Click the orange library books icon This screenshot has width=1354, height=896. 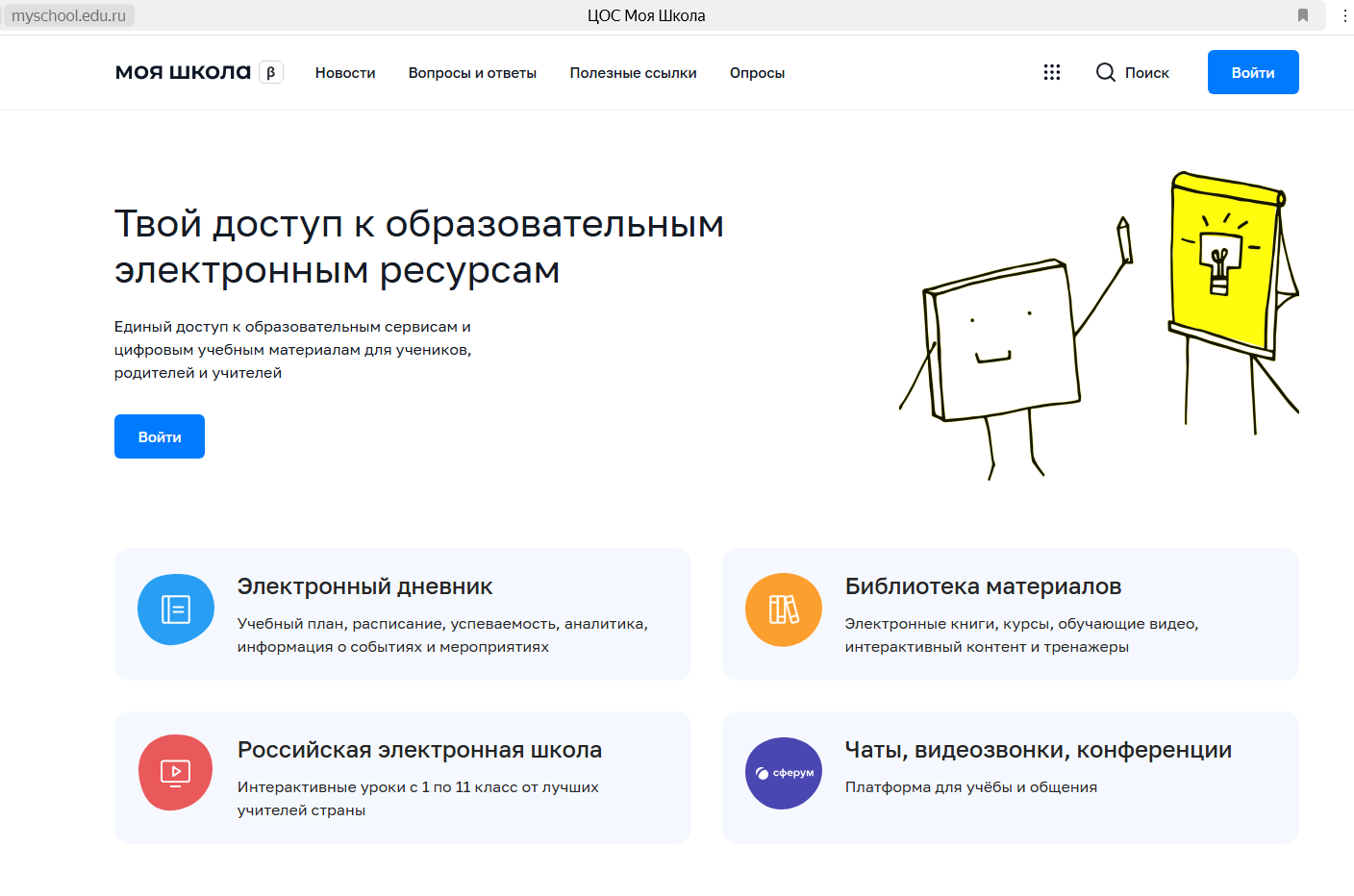click(784, 610)
